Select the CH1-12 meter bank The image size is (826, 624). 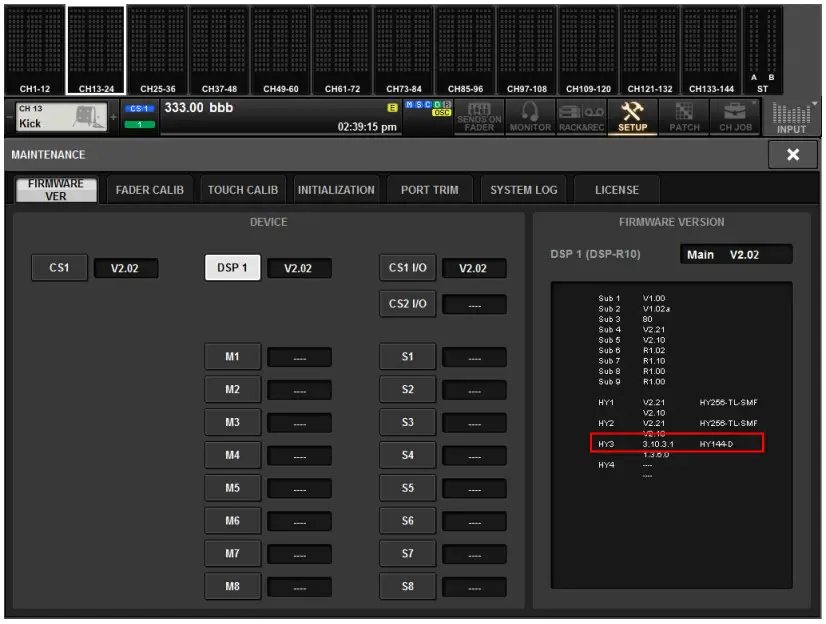35,50
